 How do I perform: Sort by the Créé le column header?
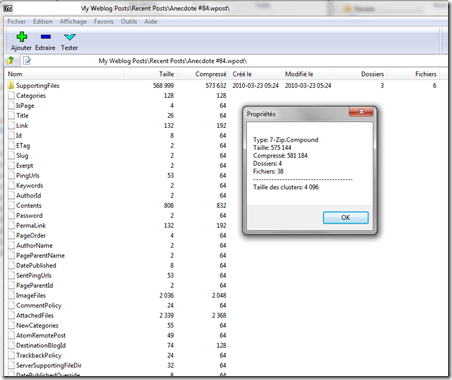tap(255, 74)
